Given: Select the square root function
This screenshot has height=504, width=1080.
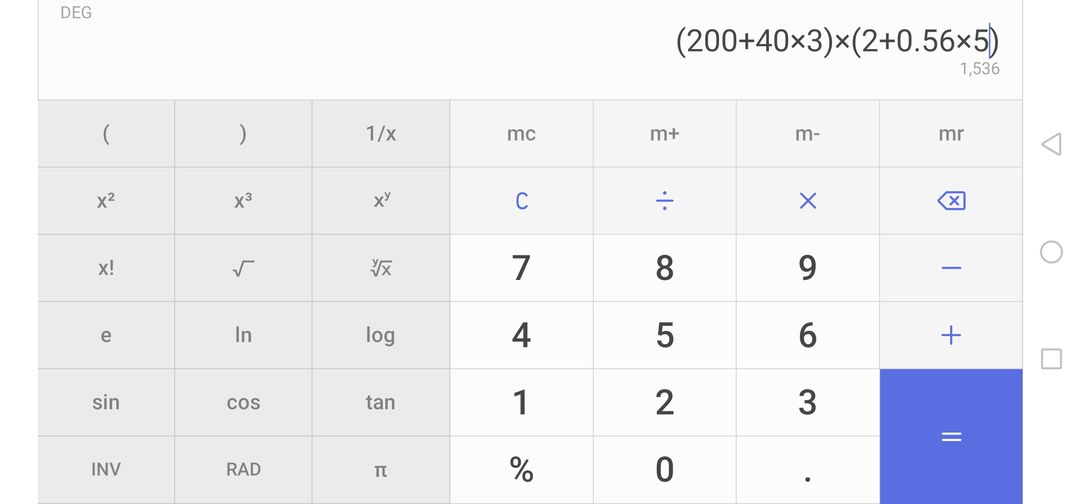Looking at the screenshot, I should tap(243, 268).
